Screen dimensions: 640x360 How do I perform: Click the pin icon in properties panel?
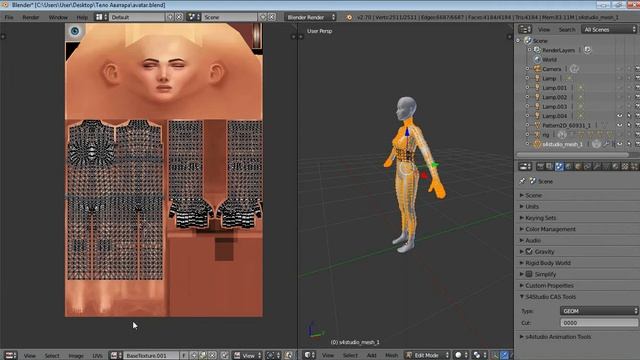point(522,181)
